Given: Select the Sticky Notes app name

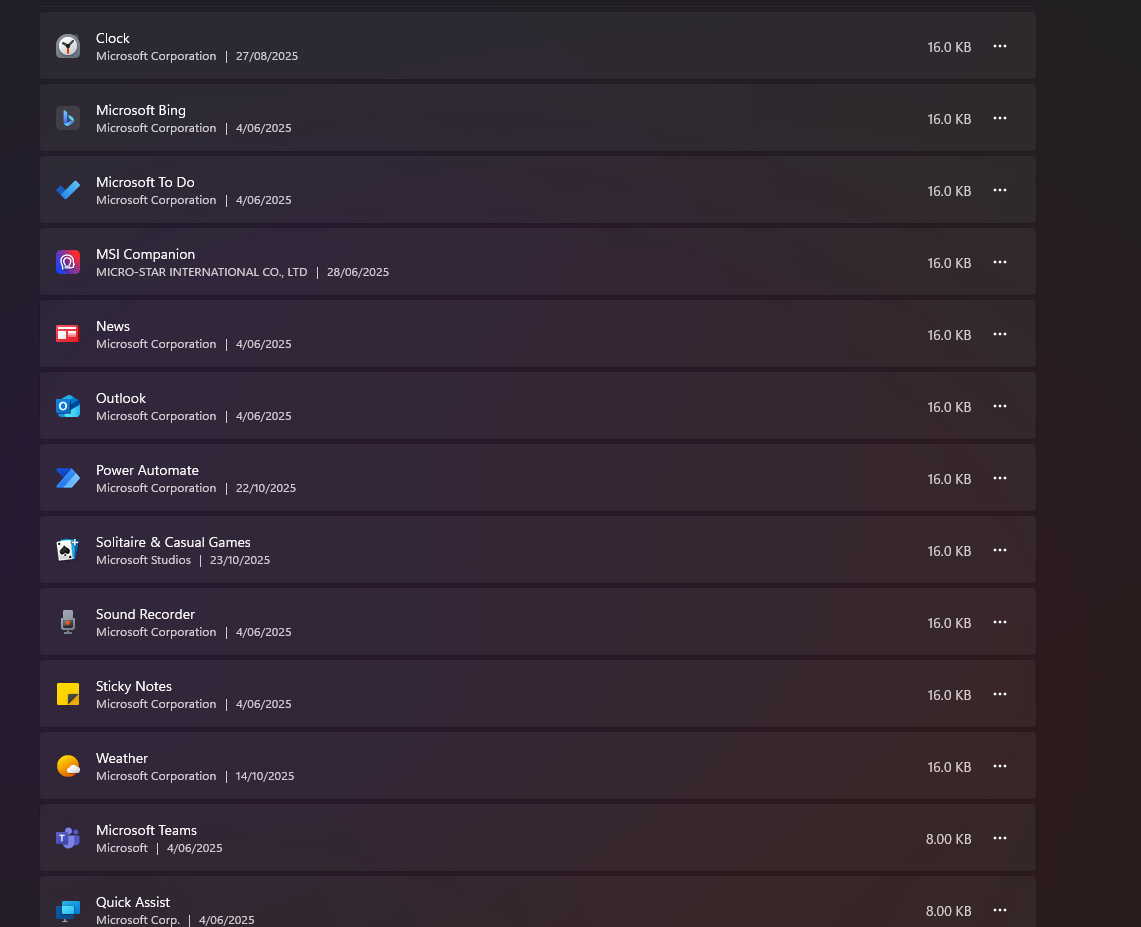Looking at the screenshot, I should coord(134,686).
